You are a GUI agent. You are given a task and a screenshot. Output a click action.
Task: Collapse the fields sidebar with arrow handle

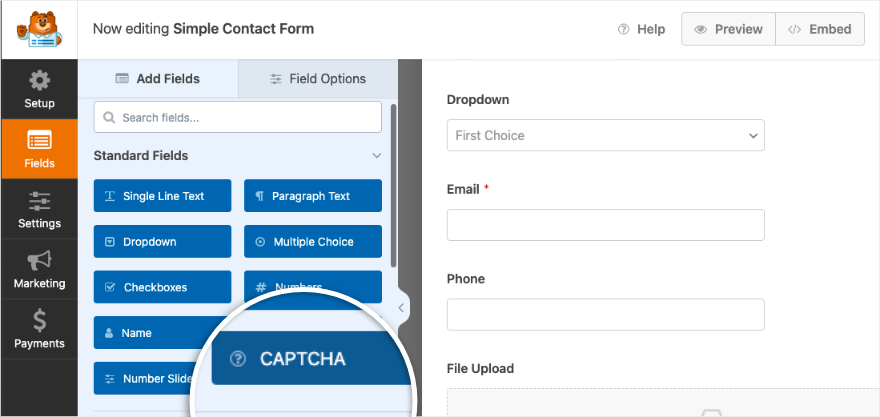click(x=402, y=308)
